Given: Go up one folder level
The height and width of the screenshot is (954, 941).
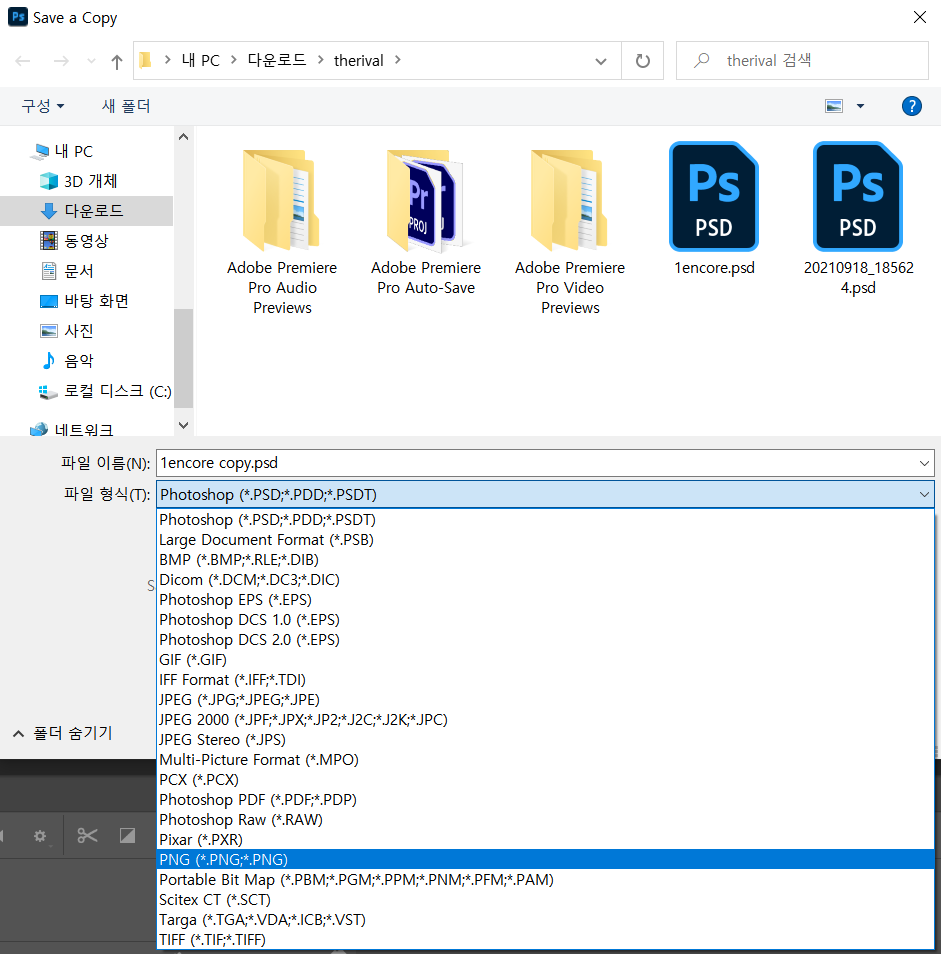Looking at the screenshot, I should point(117,61).
